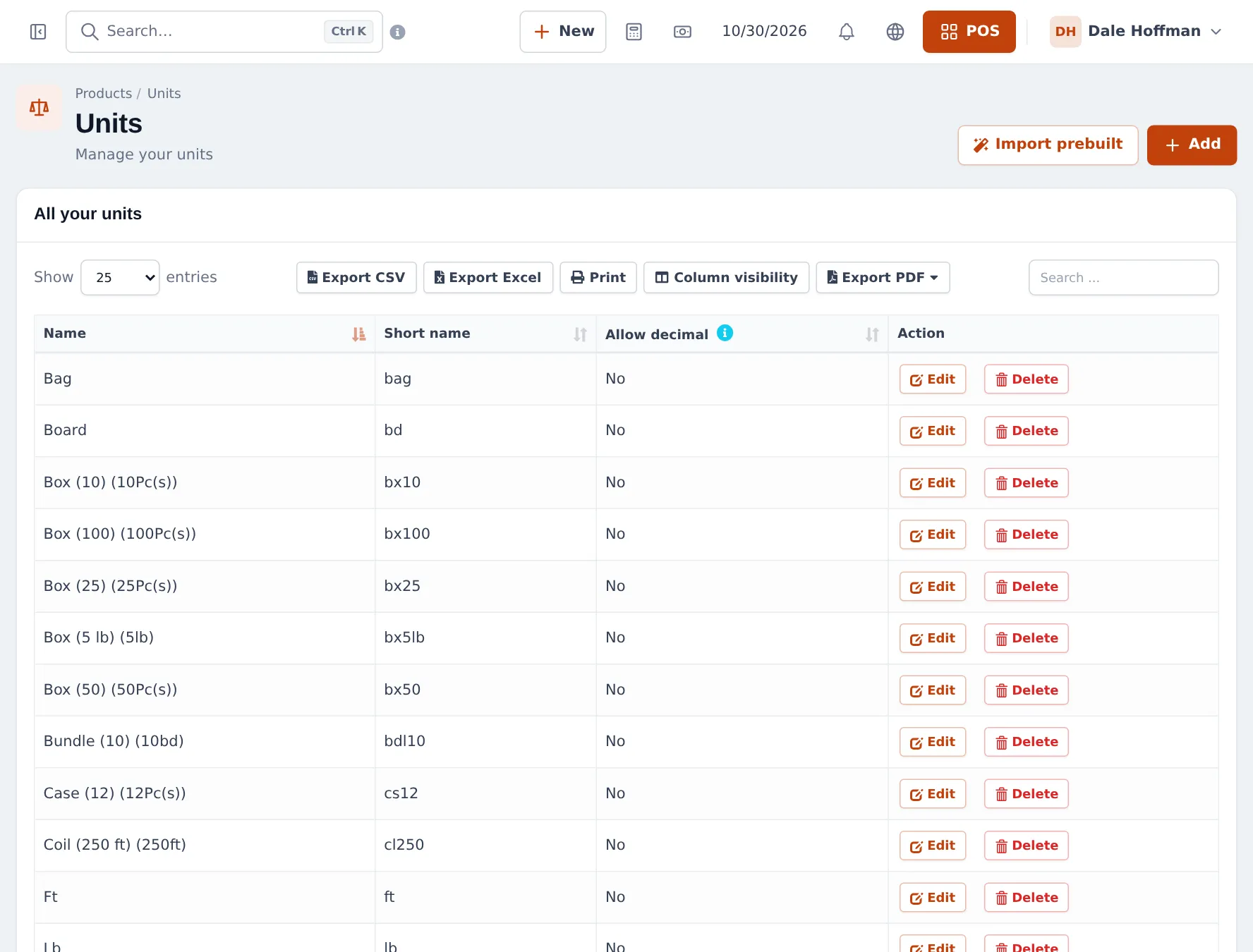Viewport: 1253px width, 952px height.
Task: Collapse the sidebar panel icon
Action: (38, 32)
